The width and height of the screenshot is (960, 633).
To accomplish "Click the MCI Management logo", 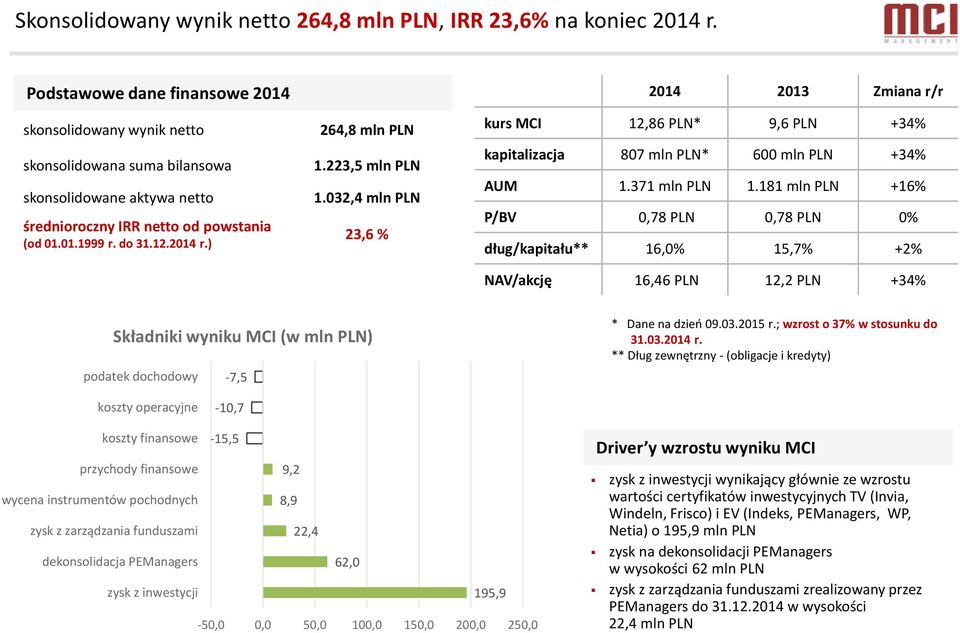I will click(921, 23).
